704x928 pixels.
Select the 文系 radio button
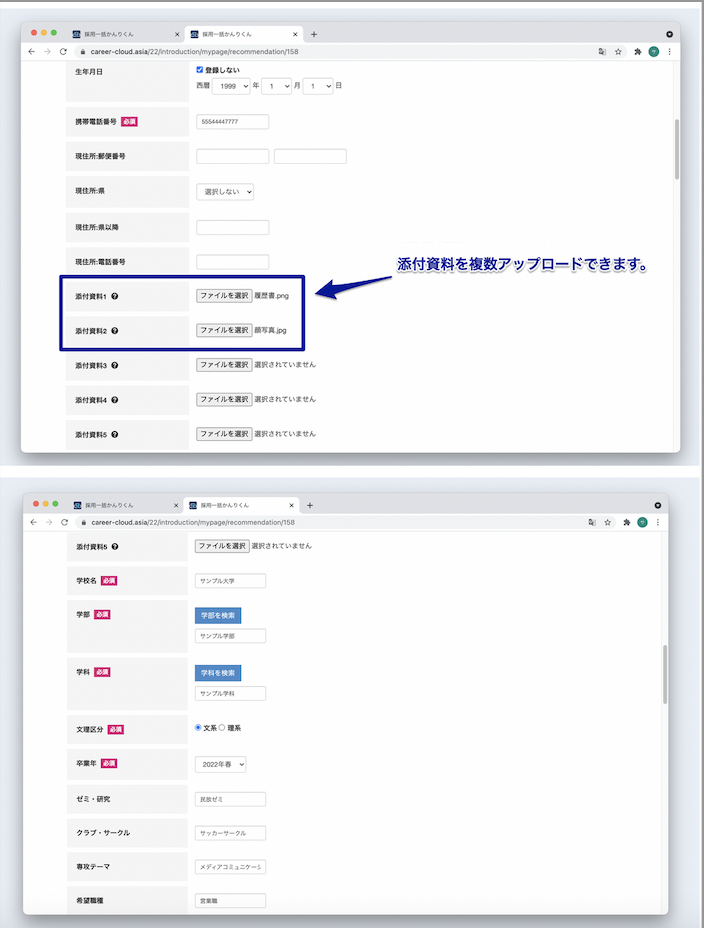tap(198, 728)
